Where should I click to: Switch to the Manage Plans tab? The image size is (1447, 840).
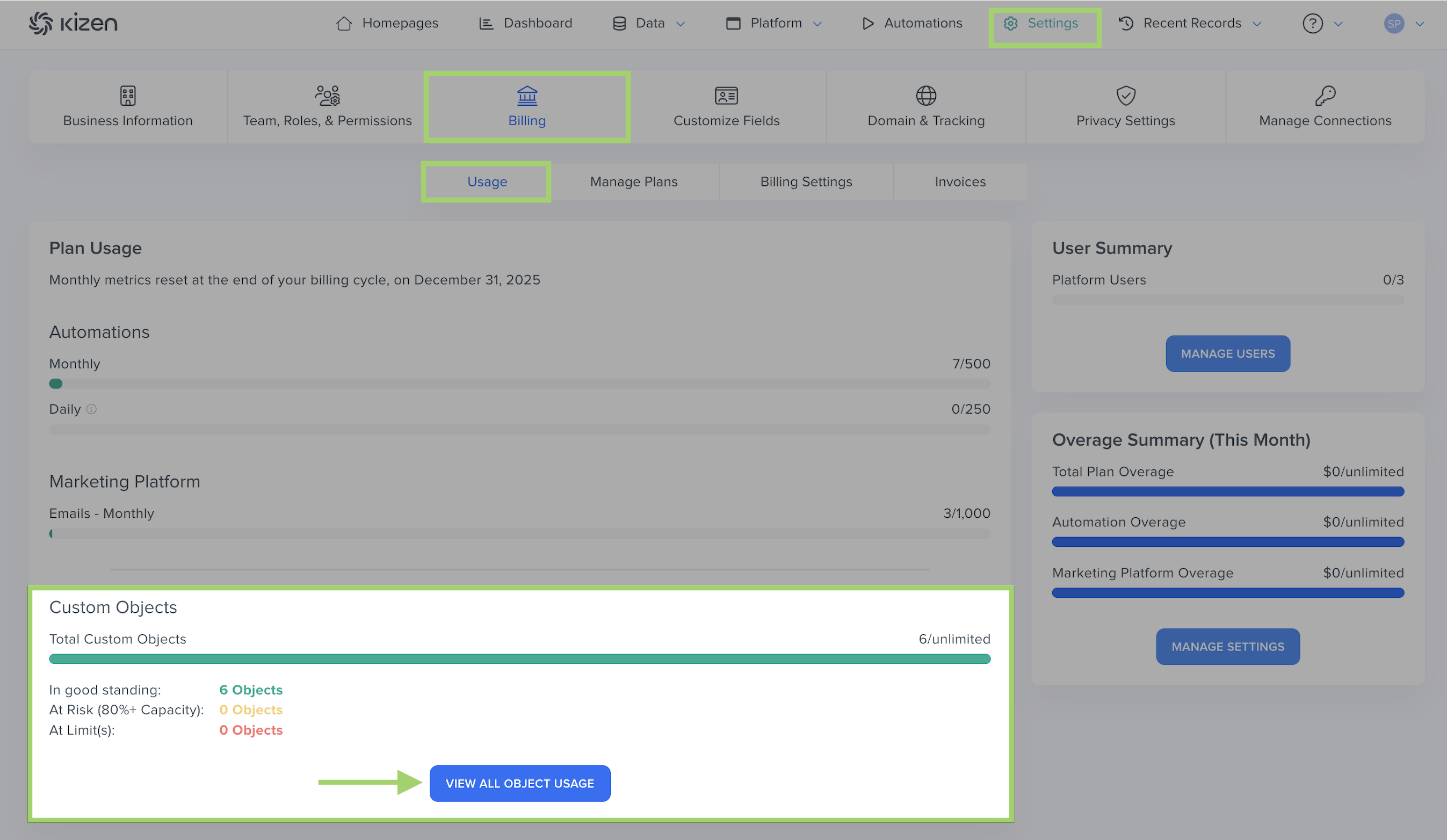[633, 182]
